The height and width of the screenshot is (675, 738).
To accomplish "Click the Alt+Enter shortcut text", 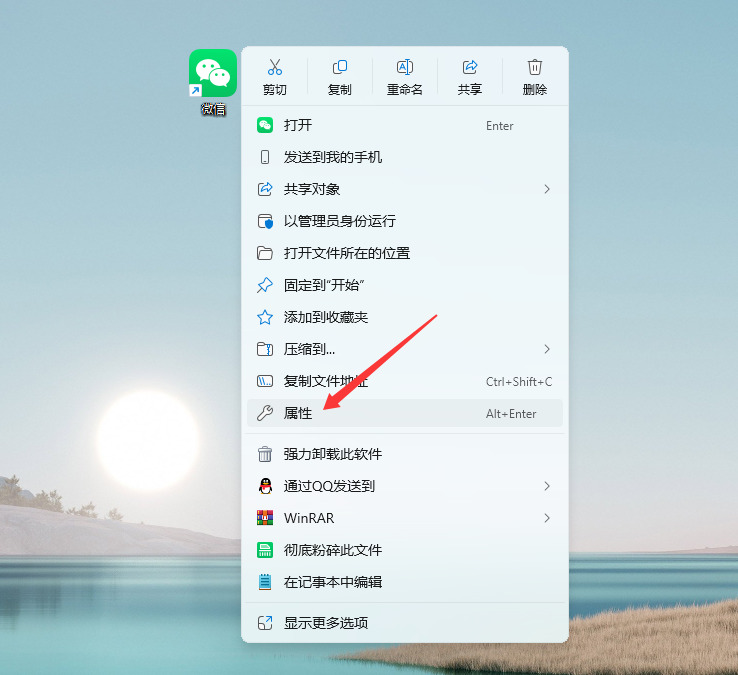I will click(511, 414).
